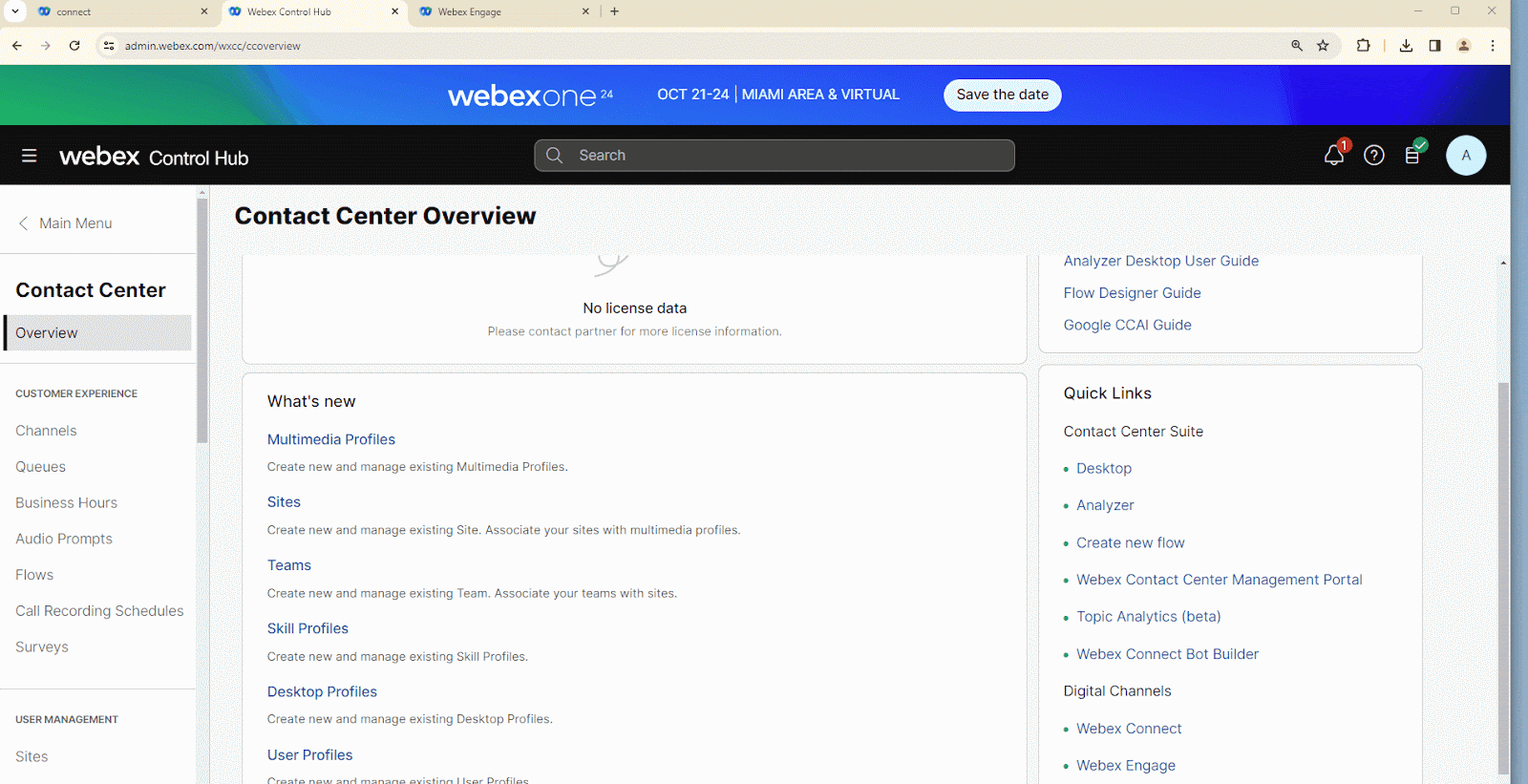Open the user avatar A menu
The width and height of the screenshot is (1528, 784).
coord(1466,156)
